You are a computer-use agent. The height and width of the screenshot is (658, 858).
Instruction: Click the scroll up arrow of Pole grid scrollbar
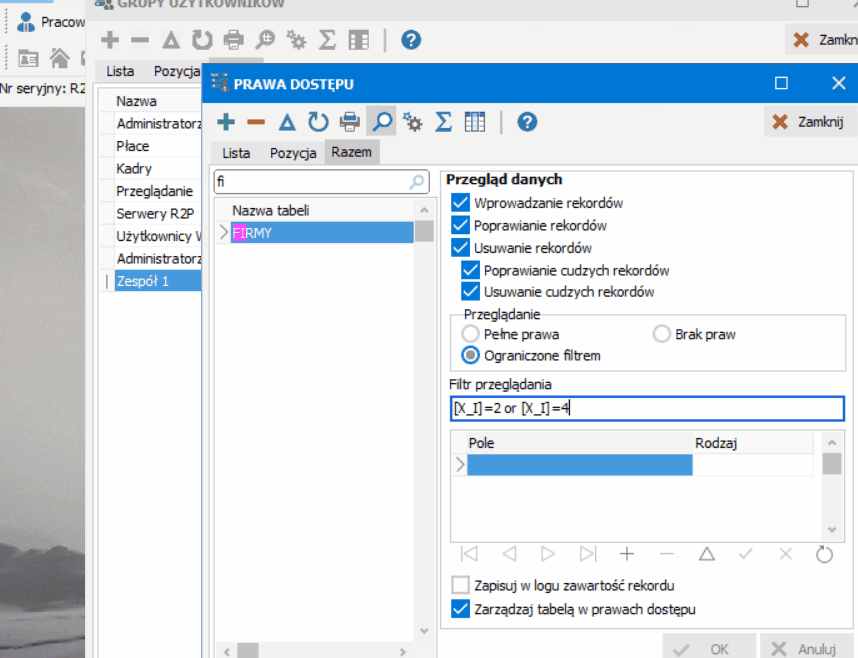pyautogui.click(x=832, y=442)
